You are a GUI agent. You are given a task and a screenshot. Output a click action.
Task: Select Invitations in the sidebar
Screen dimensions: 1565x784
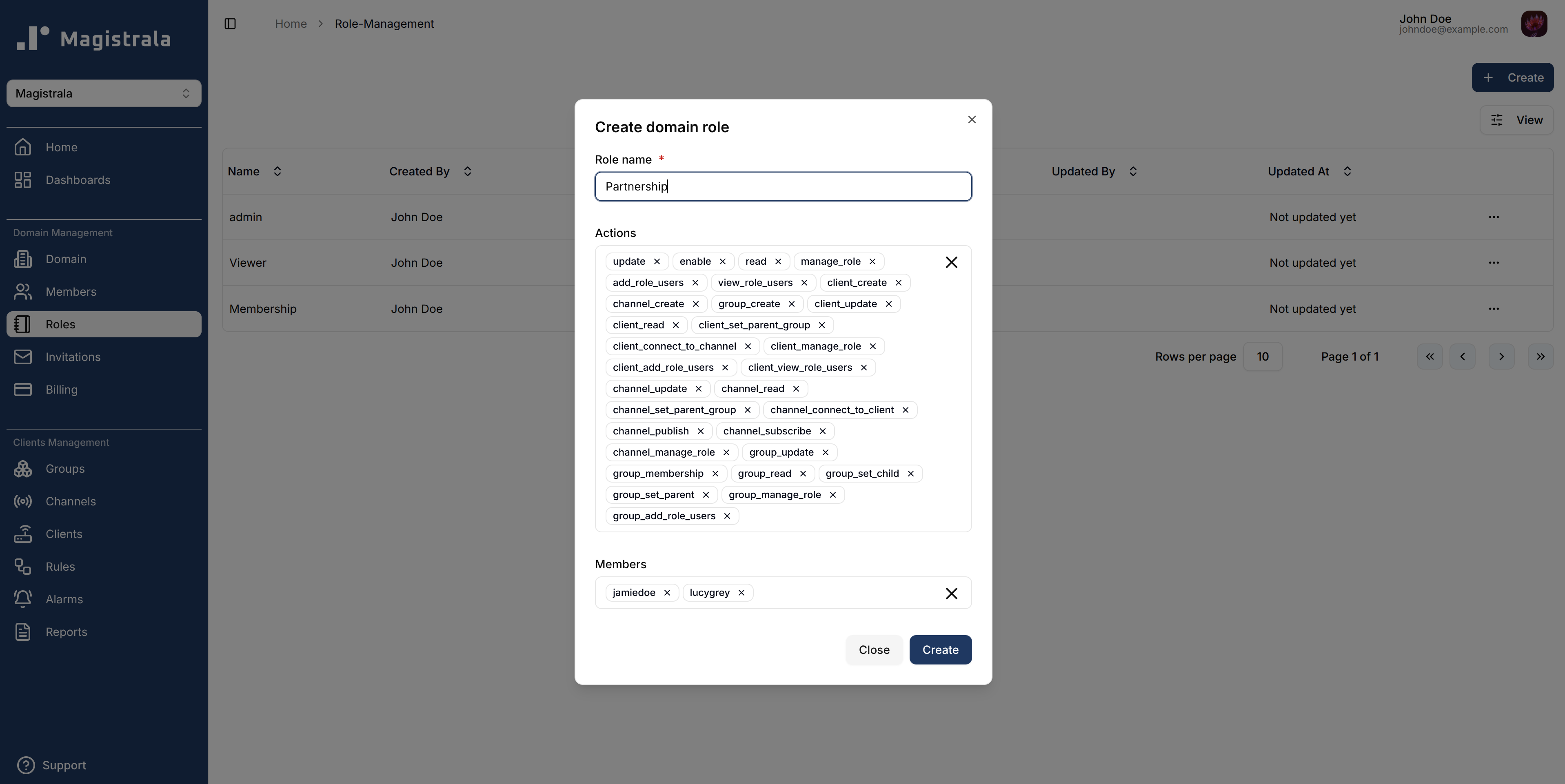(x=73, y=357)
